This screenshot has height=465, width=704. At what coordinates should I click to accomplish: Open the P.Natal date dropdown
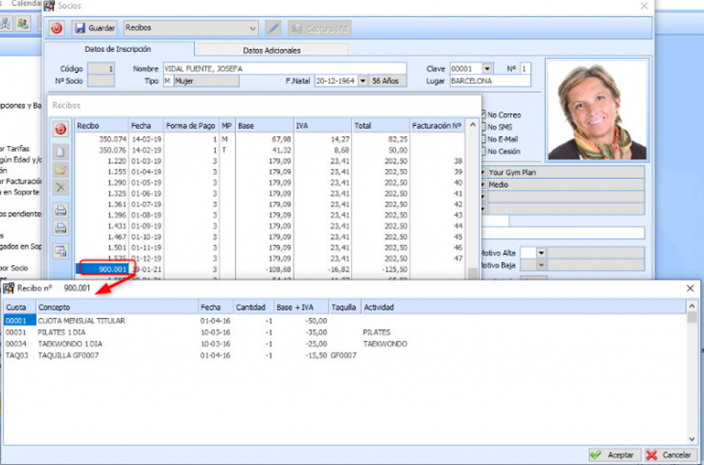(362, 80)
